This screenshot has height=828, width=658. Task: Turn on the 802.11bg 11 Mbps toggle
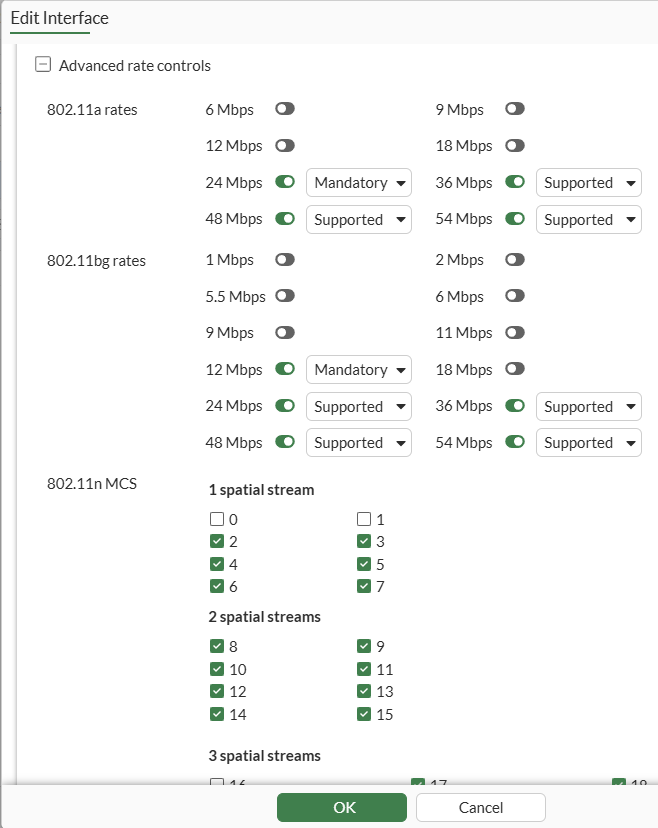pyautogui.click(x=515, y=333)
